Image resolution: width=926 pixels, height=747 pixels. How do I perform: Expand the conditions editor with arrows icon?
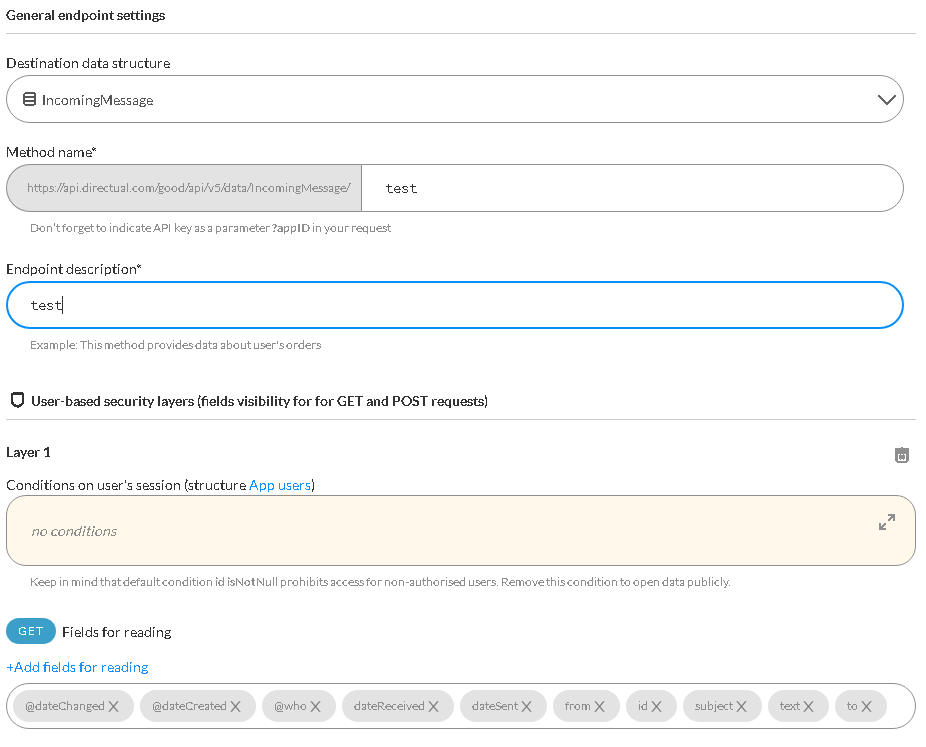(x=886, y=522)
